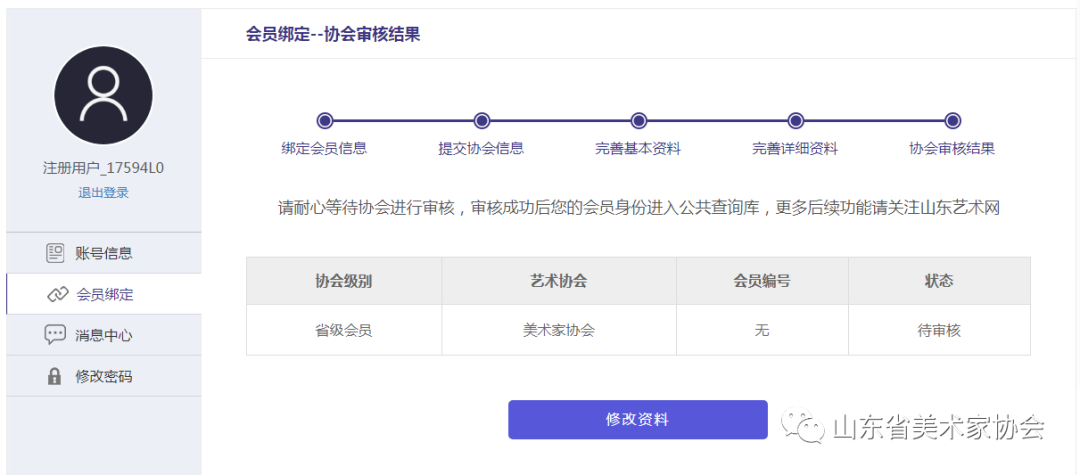1080x475 pixels.
Task: Click the 会员绑定 chain link icon
Action: tap(56, 295)
